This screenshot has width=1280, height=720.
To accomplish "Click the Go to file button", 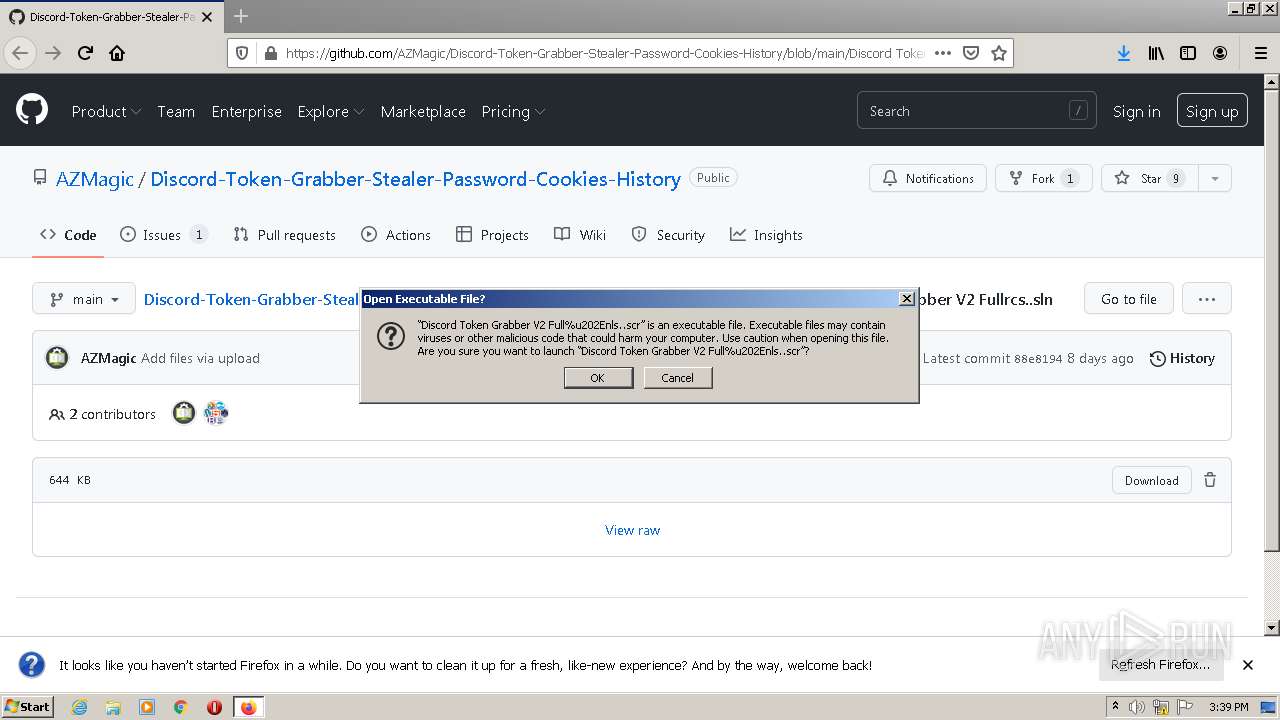I will (x=1129, y=299).
